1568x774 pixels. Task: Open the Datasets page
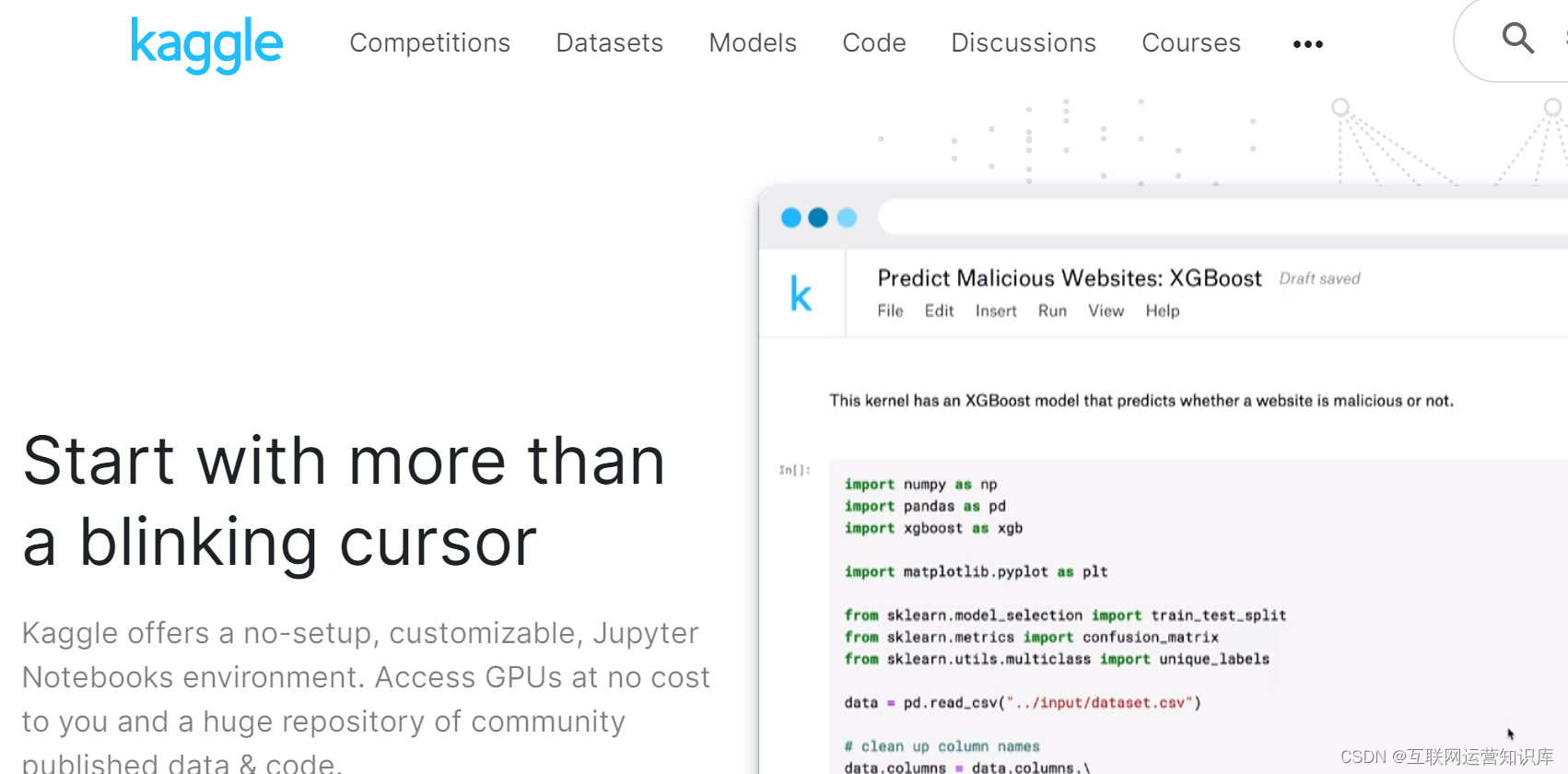tap(609, 42)
